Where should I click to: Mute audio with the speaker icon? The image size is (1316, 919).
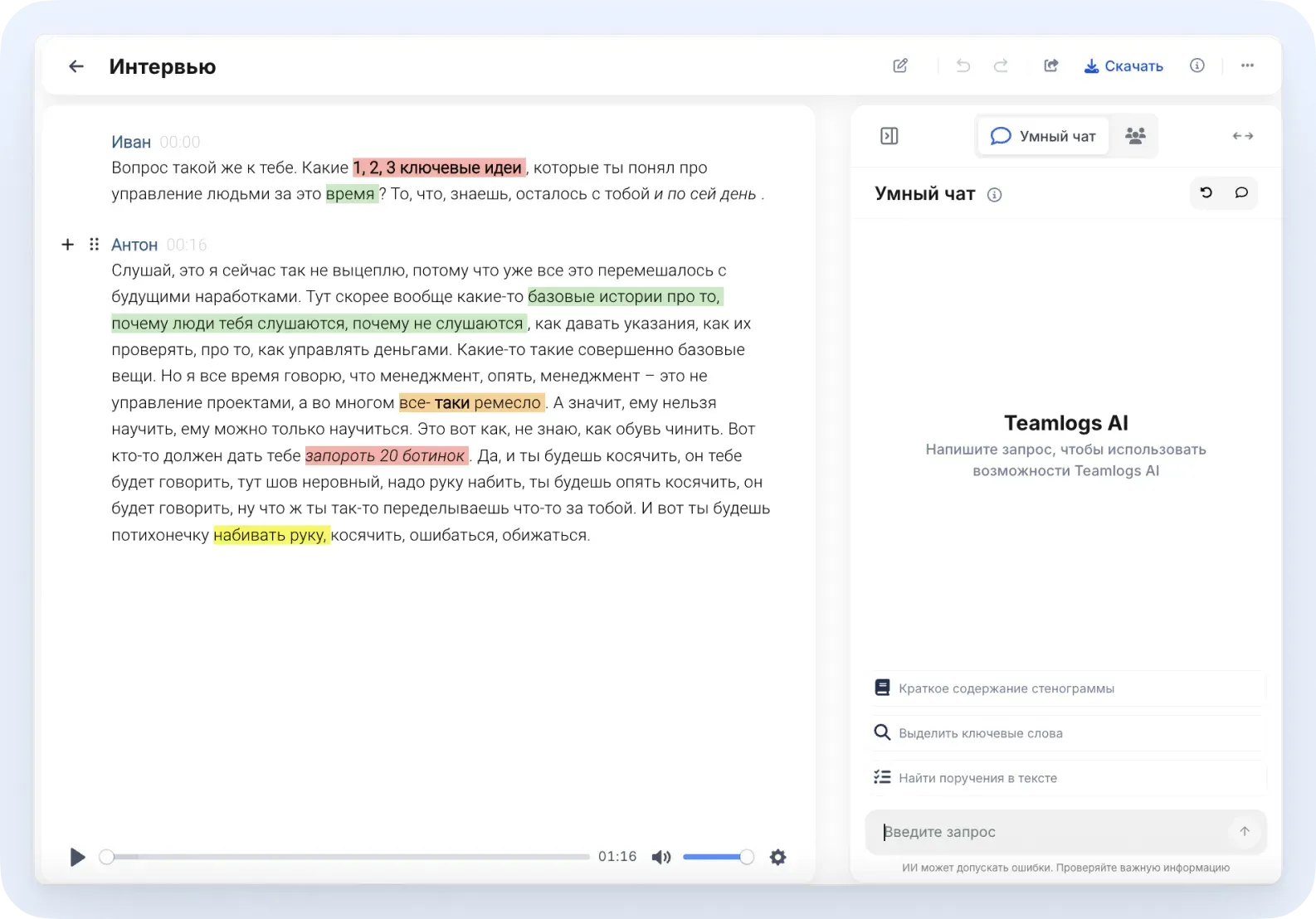point(661,857)
